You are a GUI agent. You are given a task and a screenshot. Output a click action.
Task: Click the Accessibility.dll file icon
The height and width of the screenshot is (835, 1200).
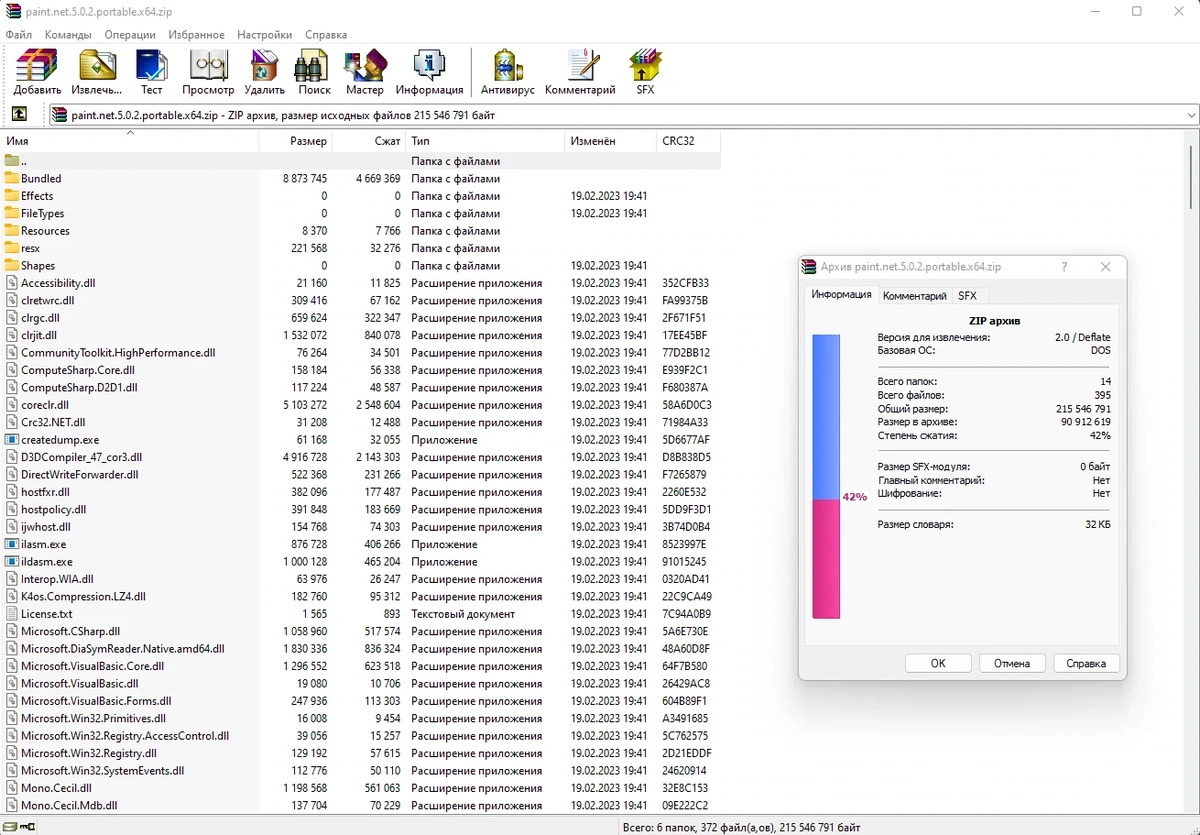coord(12,283)
